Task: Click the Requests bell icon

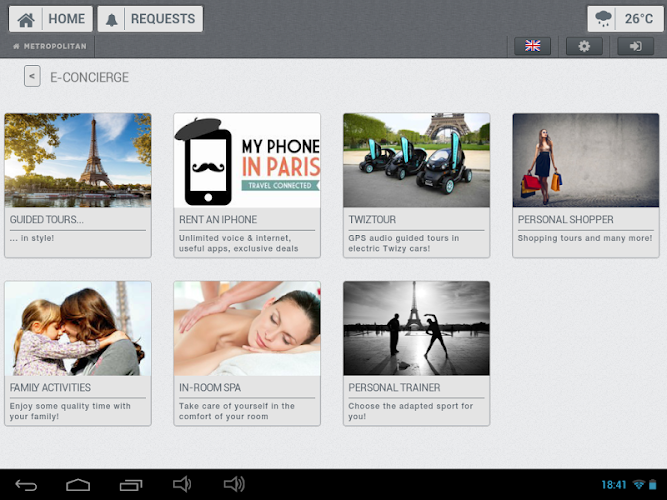Action: point(111,20)
